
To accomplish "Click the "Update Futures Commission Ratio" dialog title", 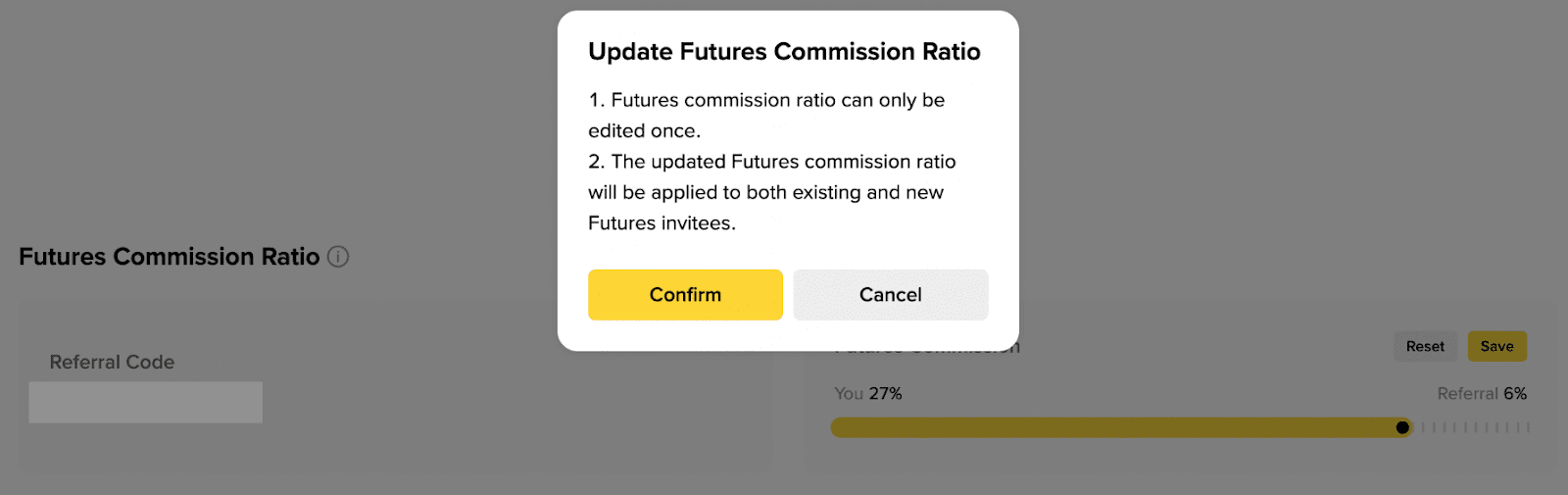I will click(x=784, y=52).
